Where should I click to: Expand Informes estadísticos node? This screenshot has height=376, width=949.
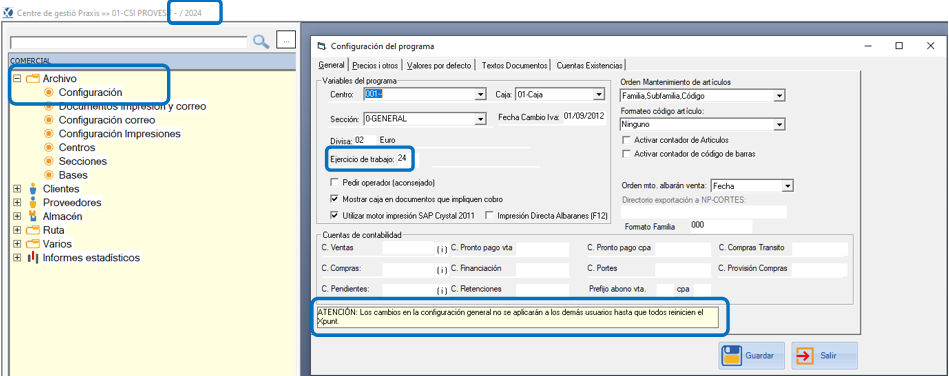tap(17, 258)
